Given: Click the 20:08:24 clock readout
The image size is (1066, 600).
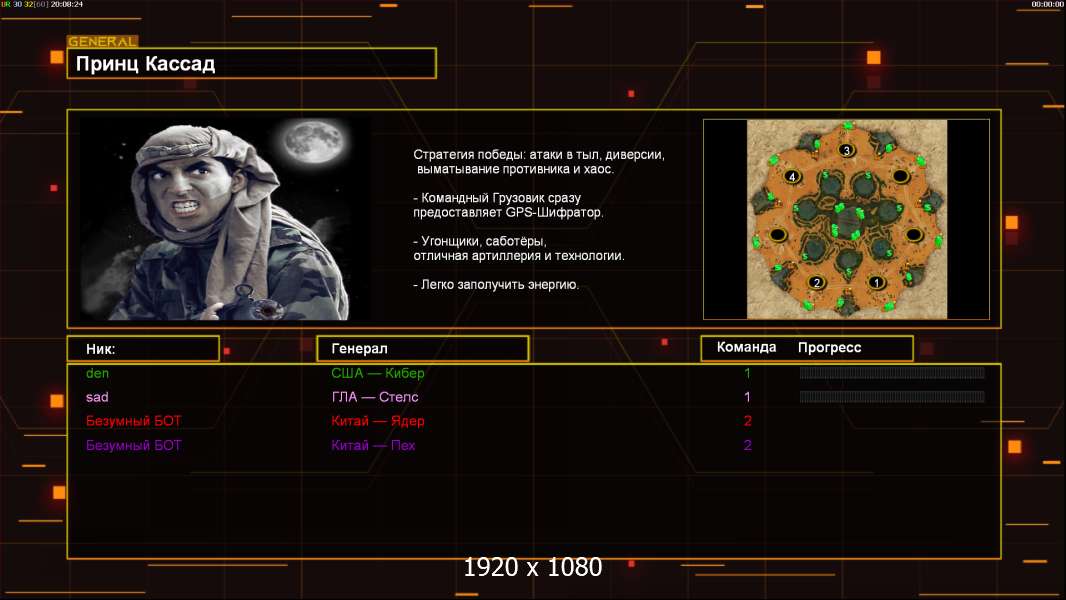Looking at the screenshot, I should (67, 4).
